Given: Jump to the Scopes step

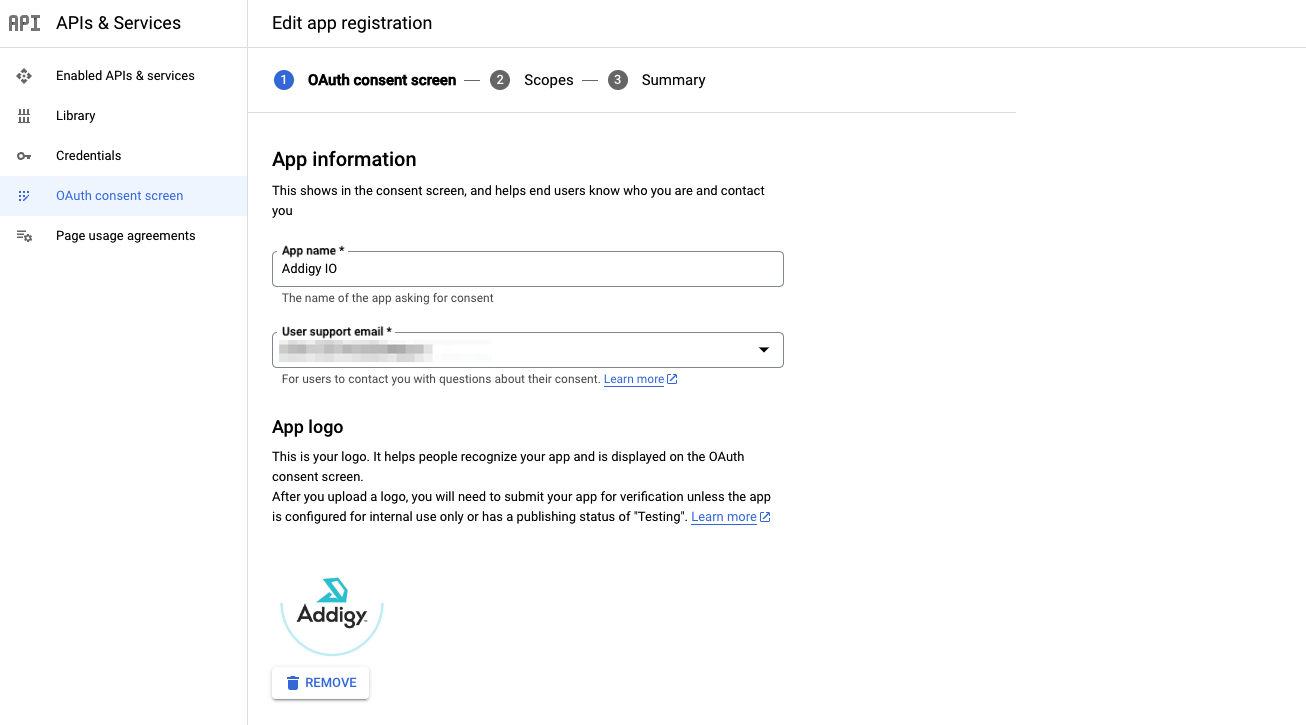Looking at the screenshot, I should pos(549,80).
